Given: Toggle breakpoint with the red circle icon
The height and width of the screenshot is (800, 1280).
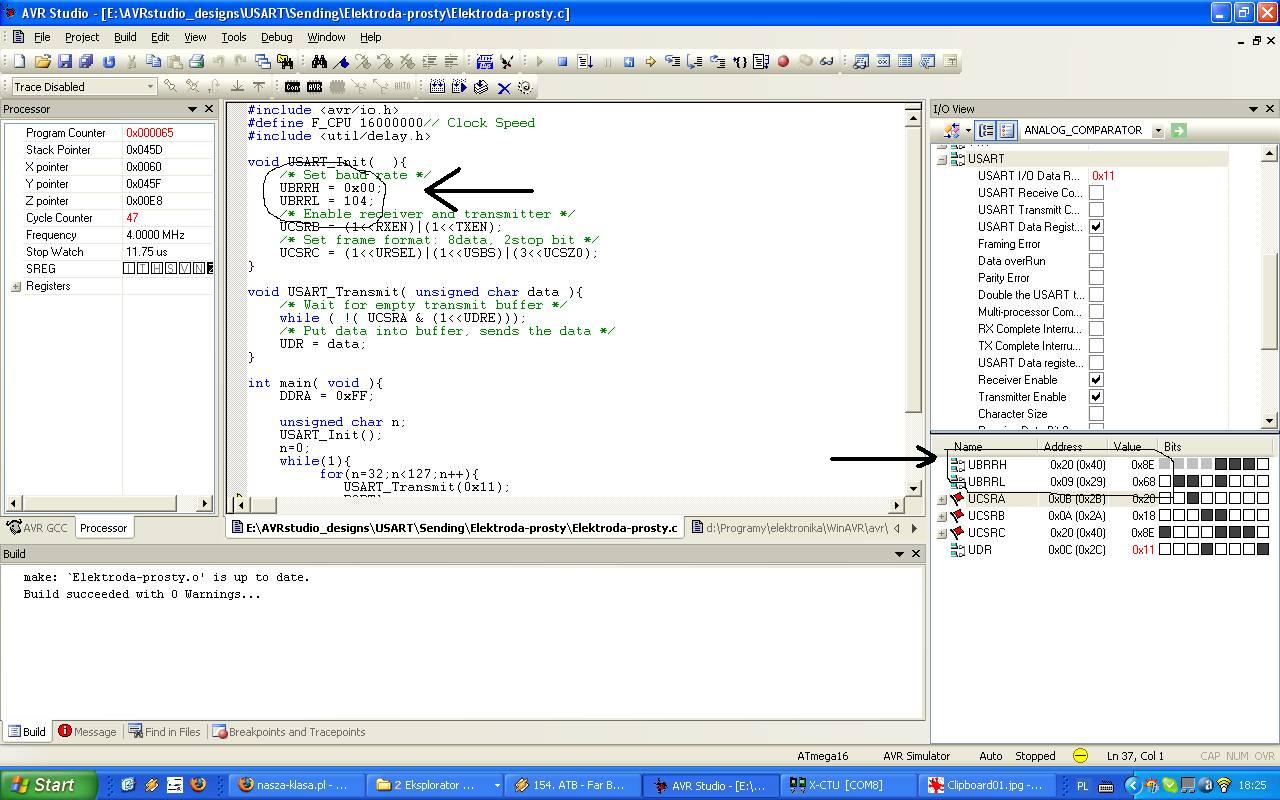Looking at the screenshot, I should [x=783, y=62].
